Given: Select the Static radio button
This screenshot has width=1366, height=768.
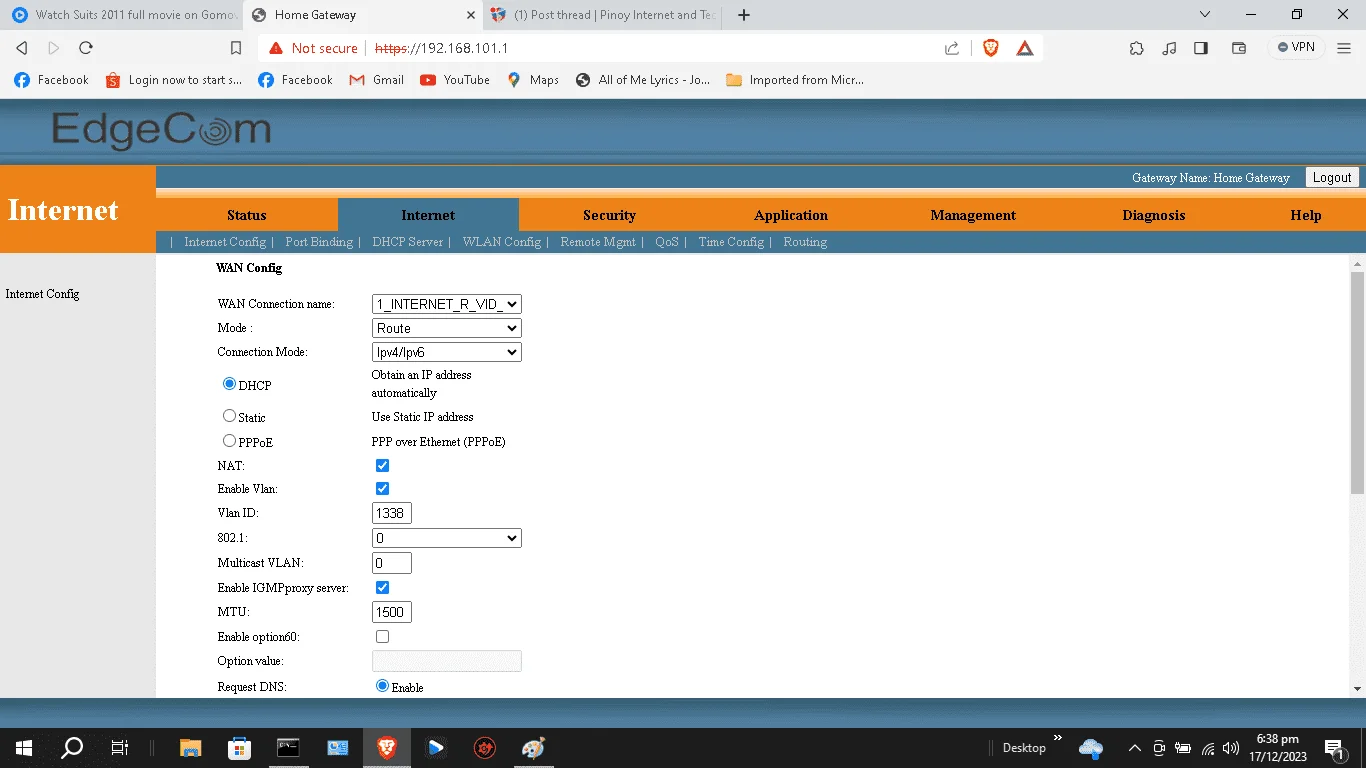Looking at the screenshot, I should 229,415.
